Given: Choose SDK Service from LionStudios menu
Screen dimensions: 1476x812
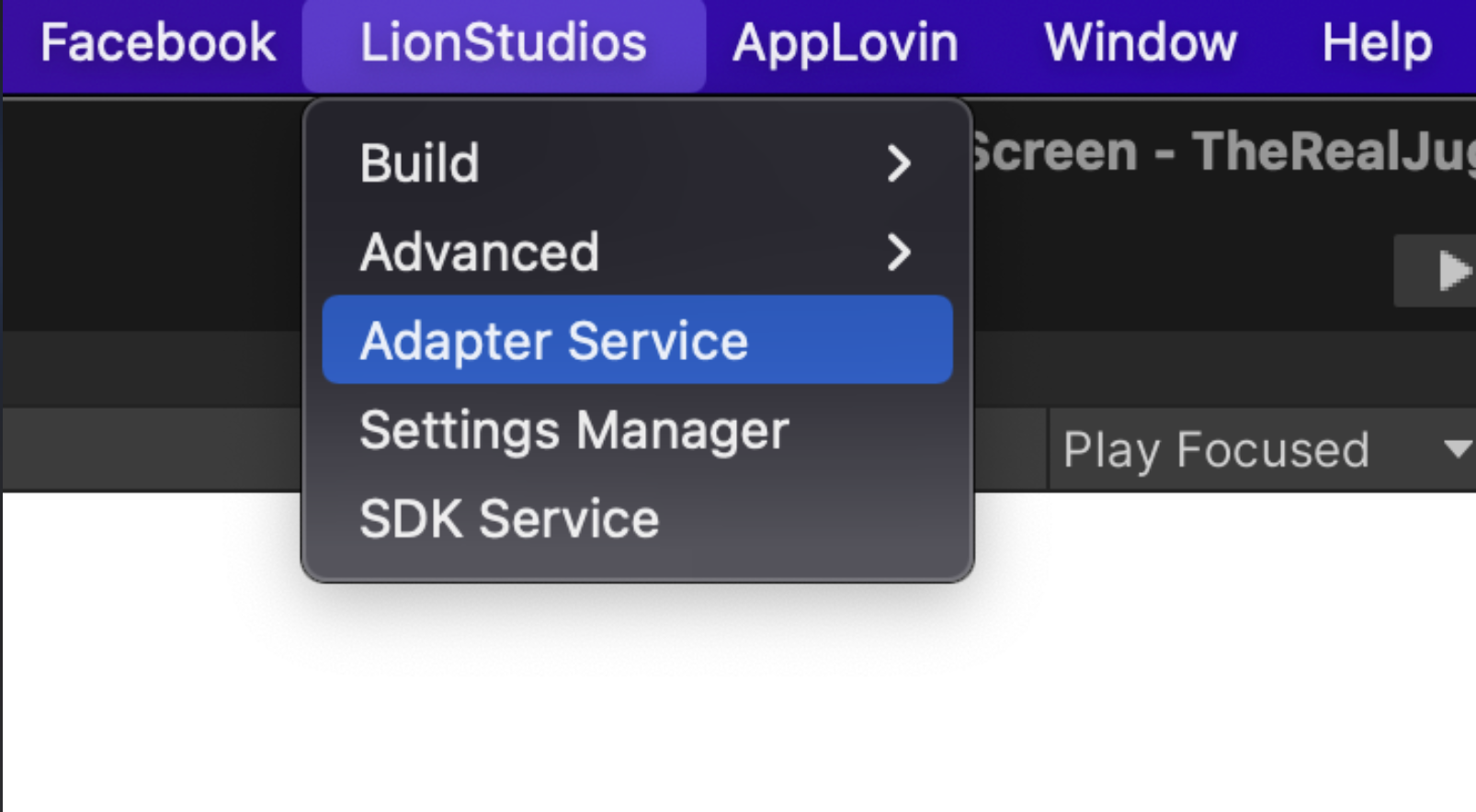Looking at the screenshot, I should tap(637, 518).
